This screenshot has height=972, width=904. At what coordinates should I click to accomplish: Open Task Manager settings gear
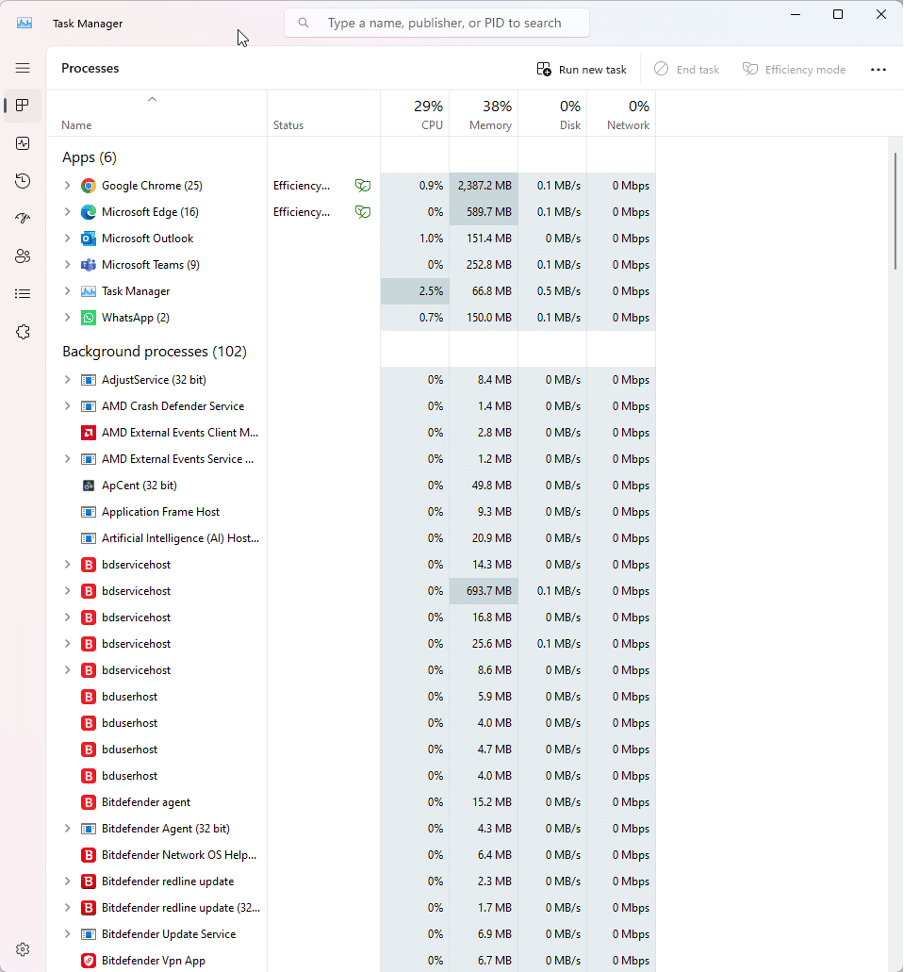(22, 949)
